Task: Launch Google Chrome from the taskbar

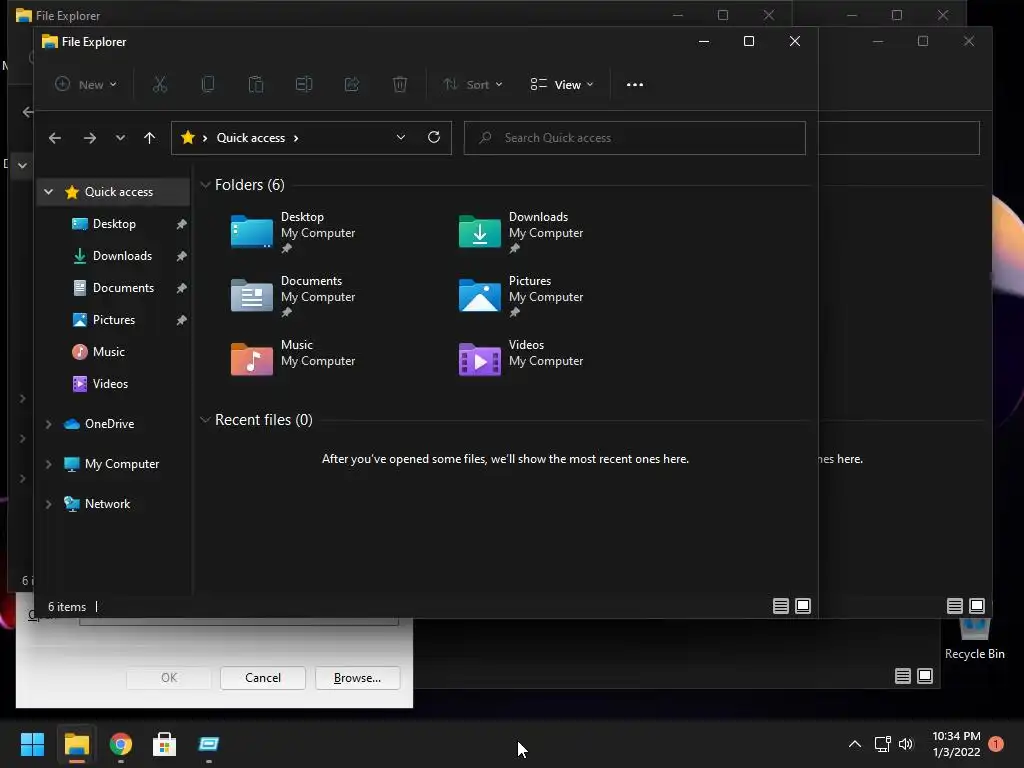Action: (121, 744)
